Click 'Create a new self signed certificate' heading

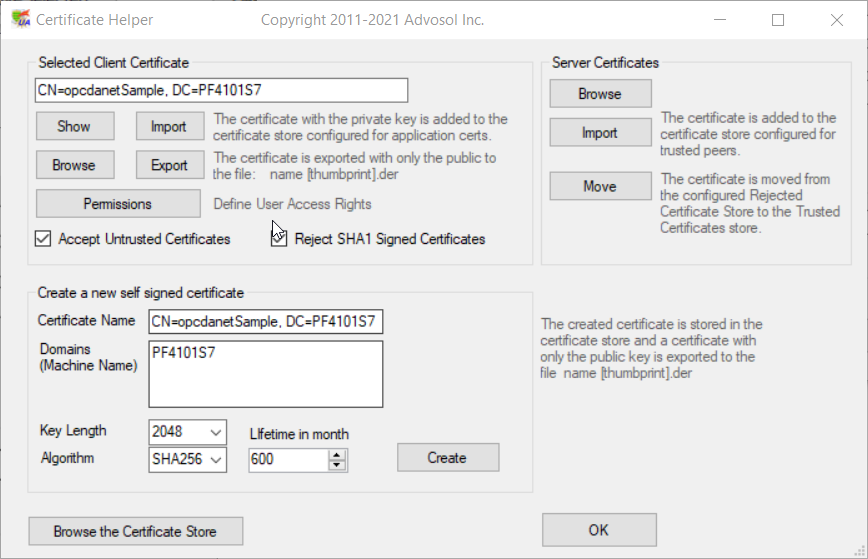141,293
